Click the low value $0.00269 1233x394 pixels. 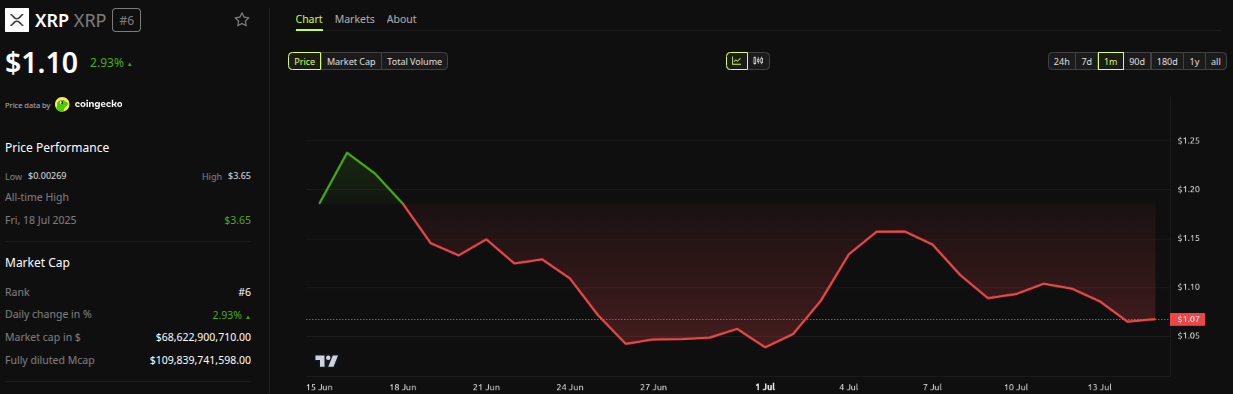coord(47,176)
